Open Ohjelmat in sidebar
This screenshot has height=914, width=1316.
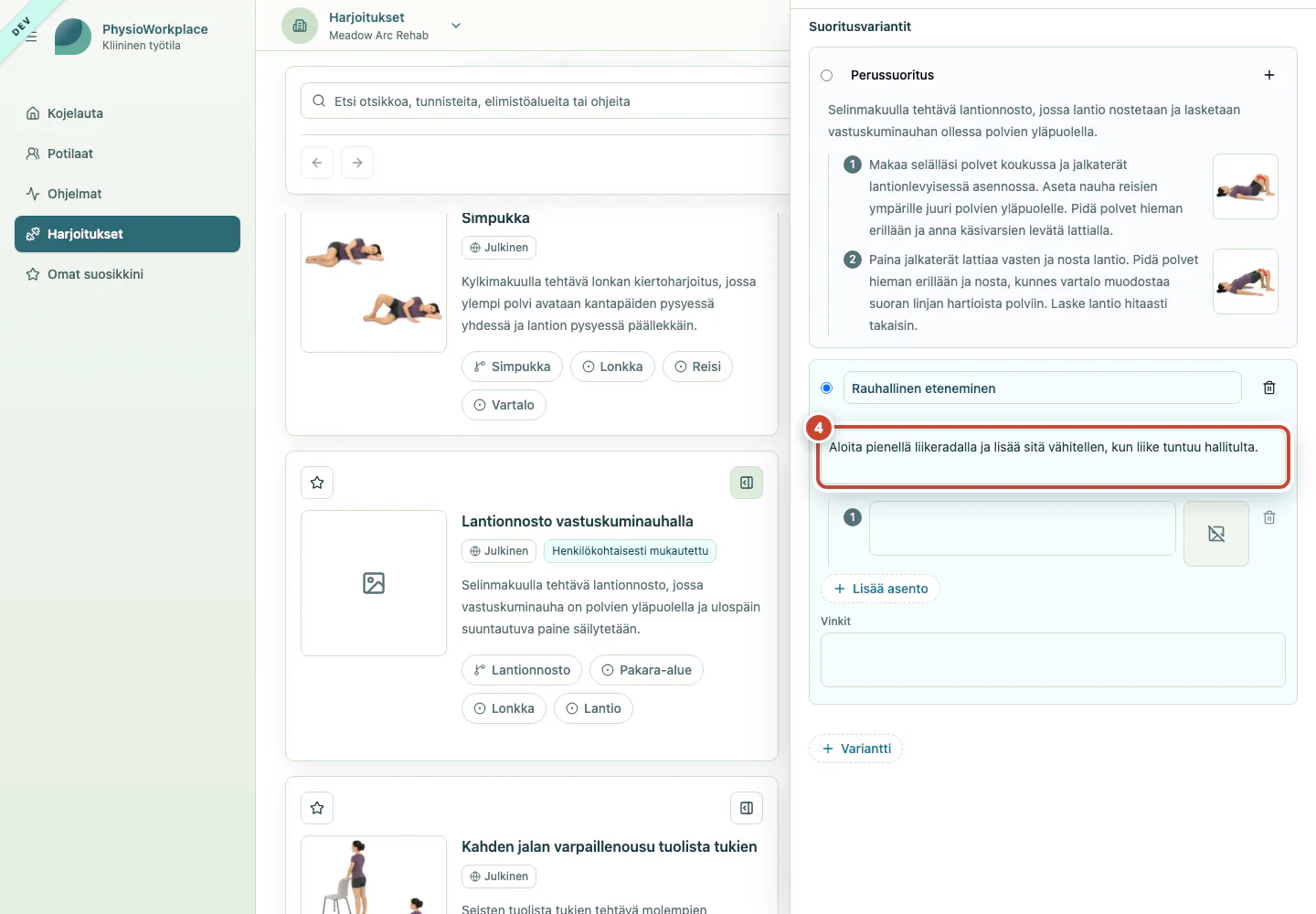click(x=127, y=194)
